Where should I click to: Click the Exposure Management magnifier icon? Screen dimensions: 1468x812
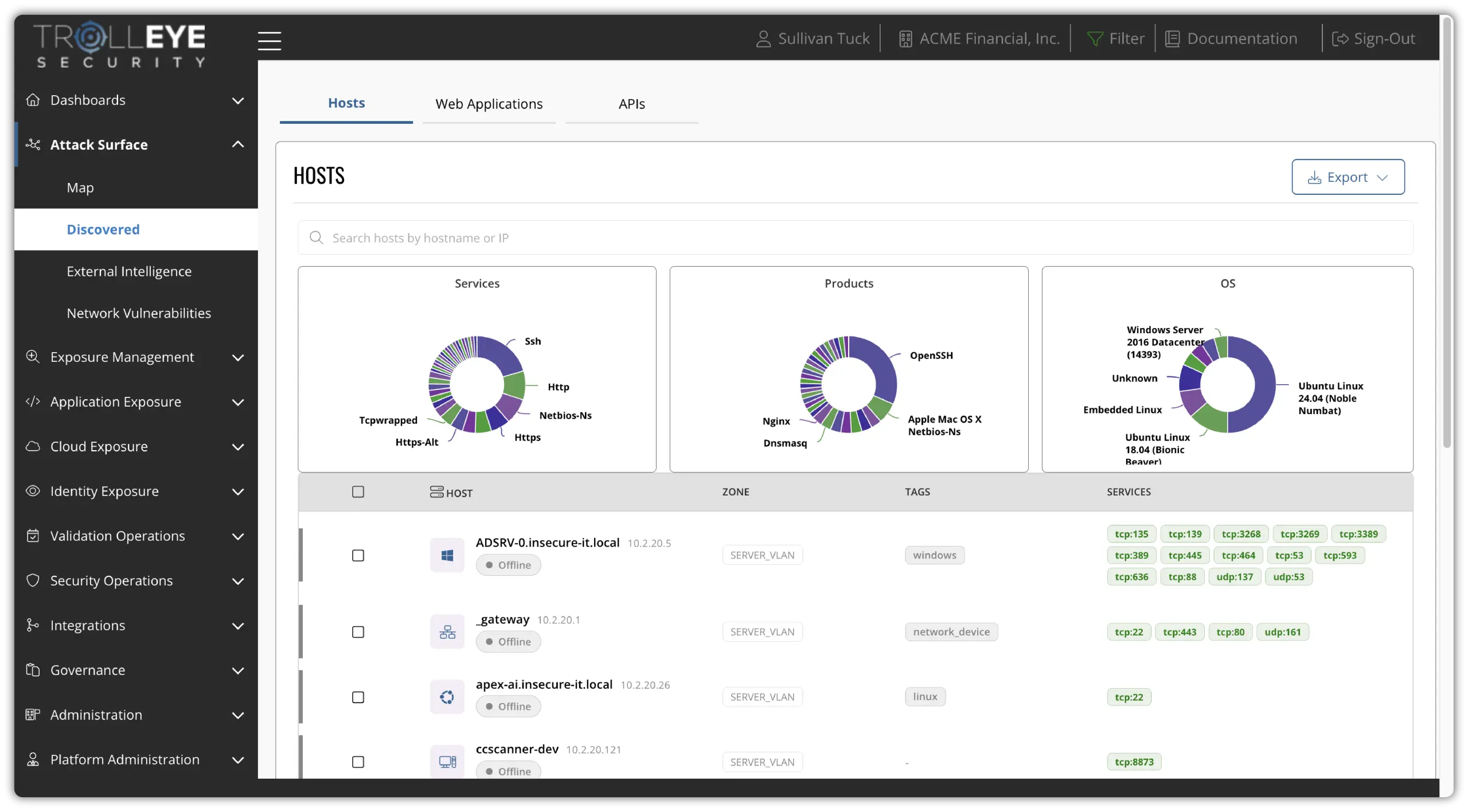[33, 357]
